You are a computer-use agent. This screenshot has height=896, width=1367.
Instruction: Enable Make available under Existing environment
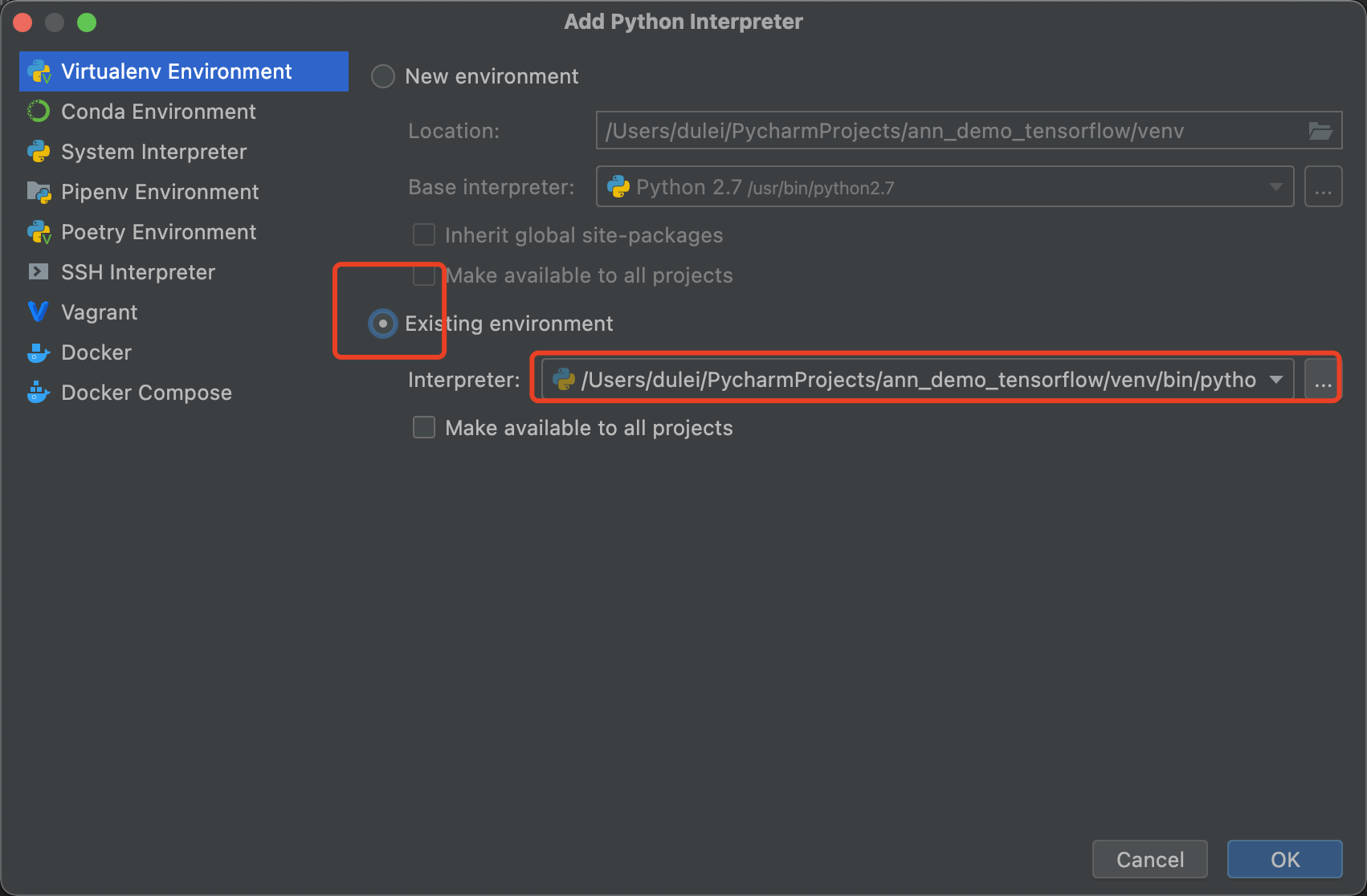tap(424, 427)
